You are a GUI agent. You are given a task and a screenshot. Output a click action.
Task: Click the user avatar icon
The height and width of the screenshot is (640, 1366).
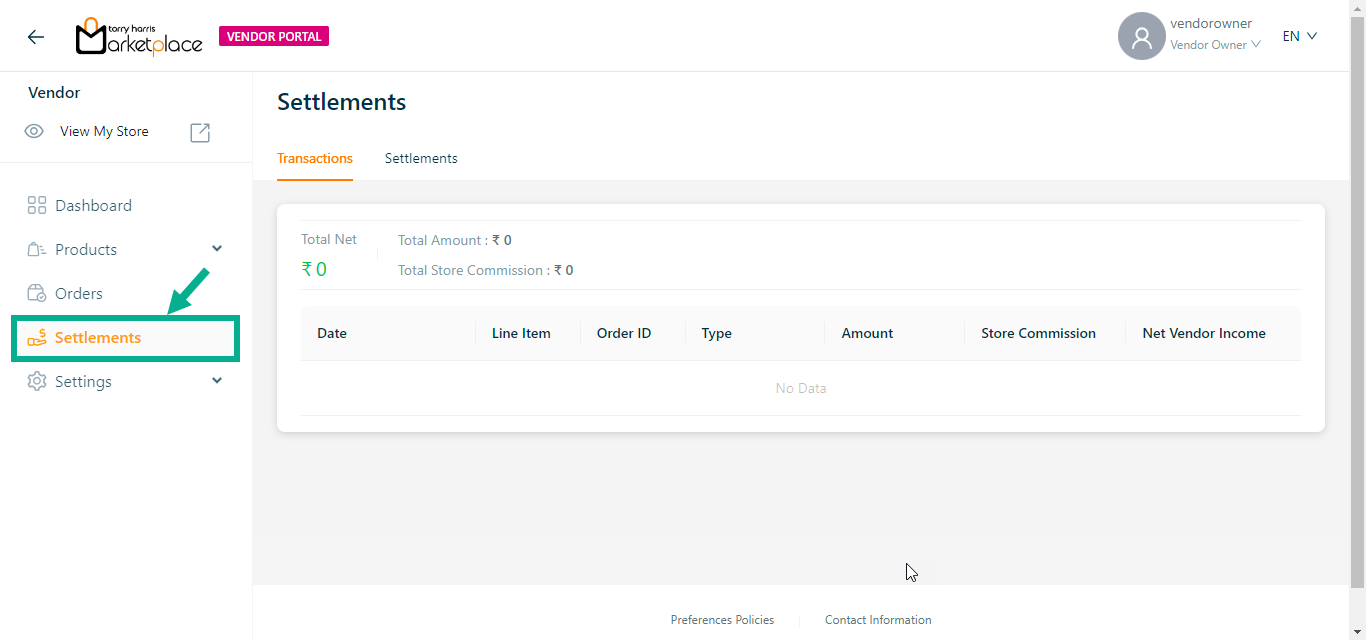(x=1141, y=37)
